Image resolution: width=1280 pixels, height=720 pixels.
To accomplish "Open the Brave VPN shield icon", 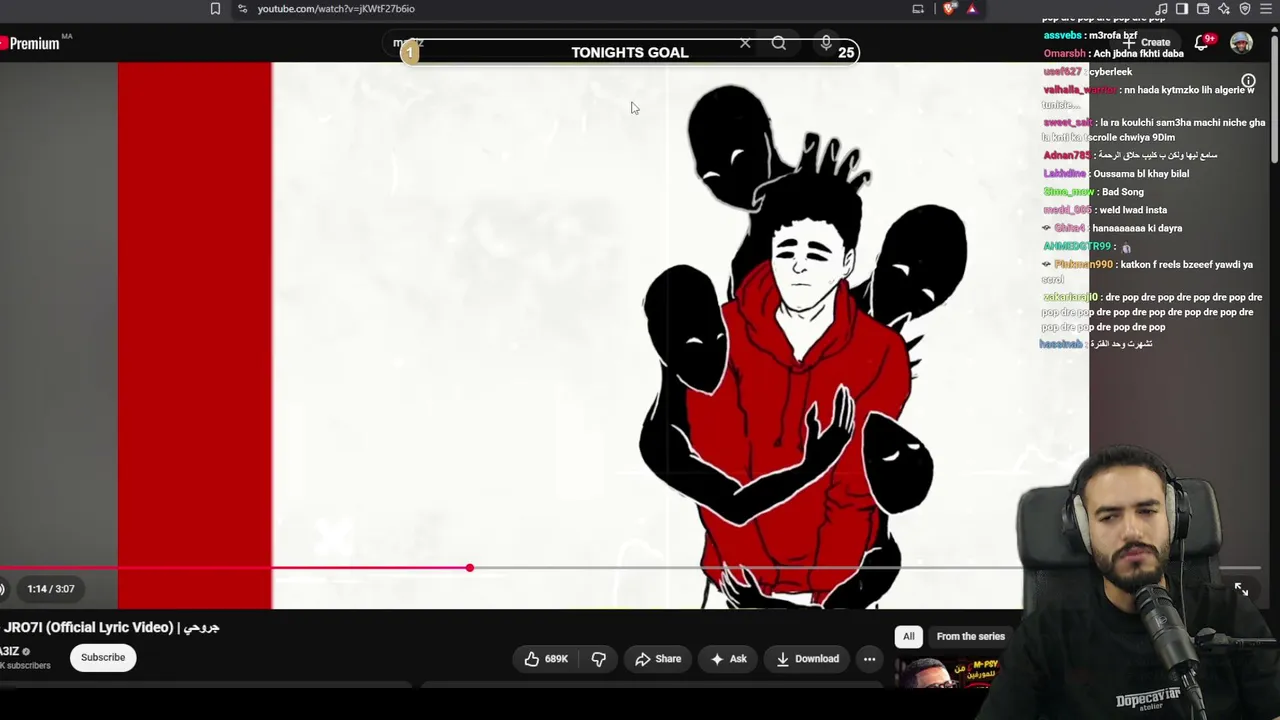I will point(1245,9).
